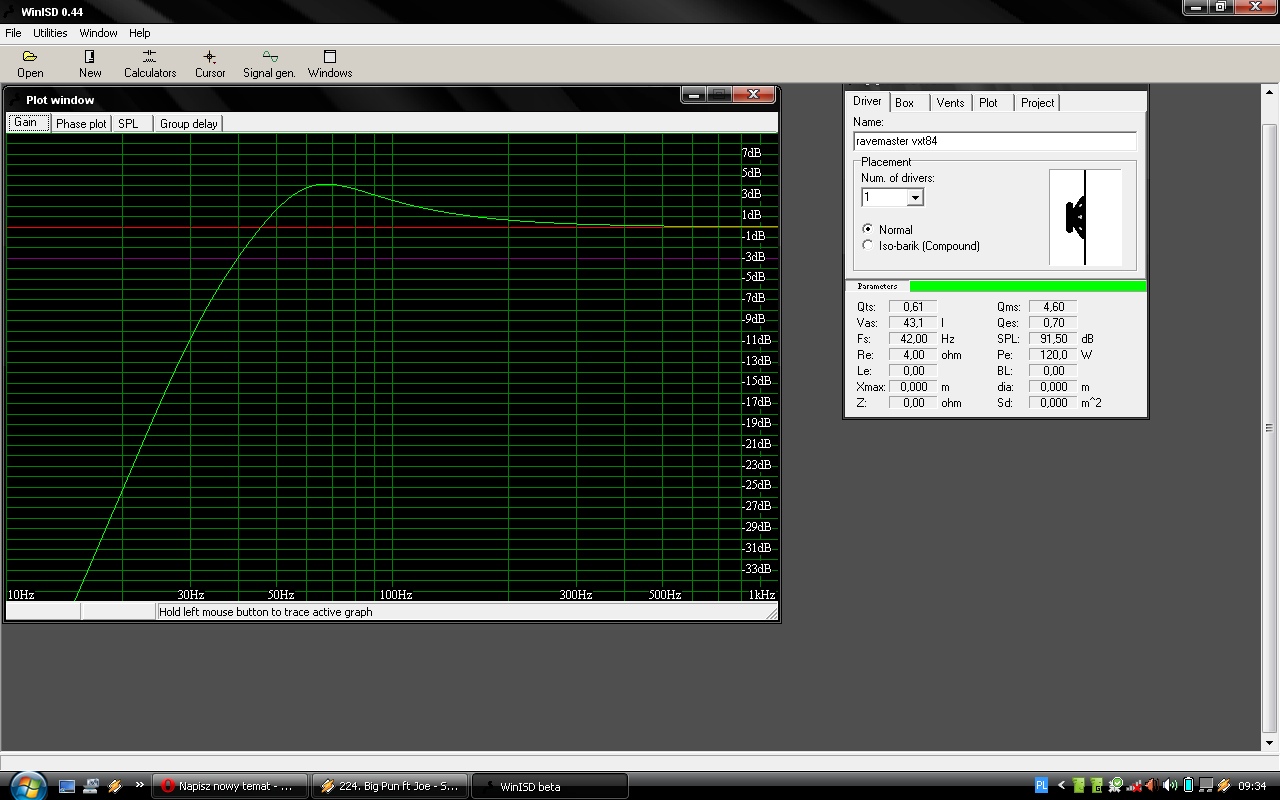The image size is (1280, 800).
Task: Click the Open file toolbar icon
Action: tap(30, 64)
